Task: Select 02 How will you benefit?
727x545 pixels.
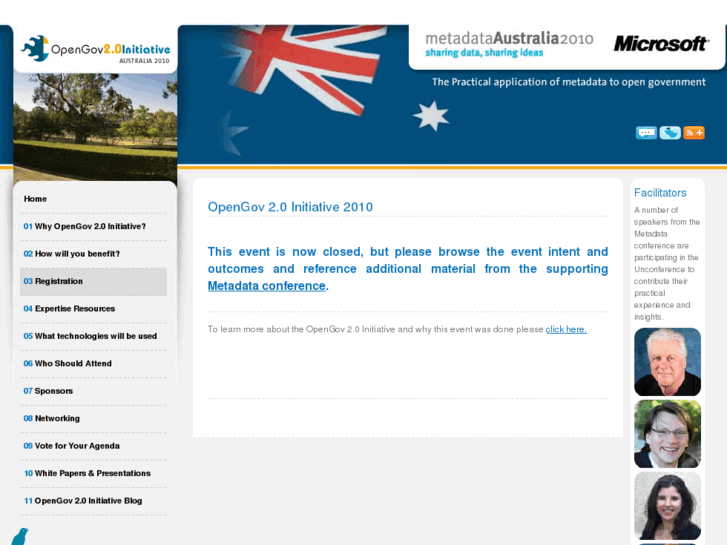Action: (x=71, y=254)
